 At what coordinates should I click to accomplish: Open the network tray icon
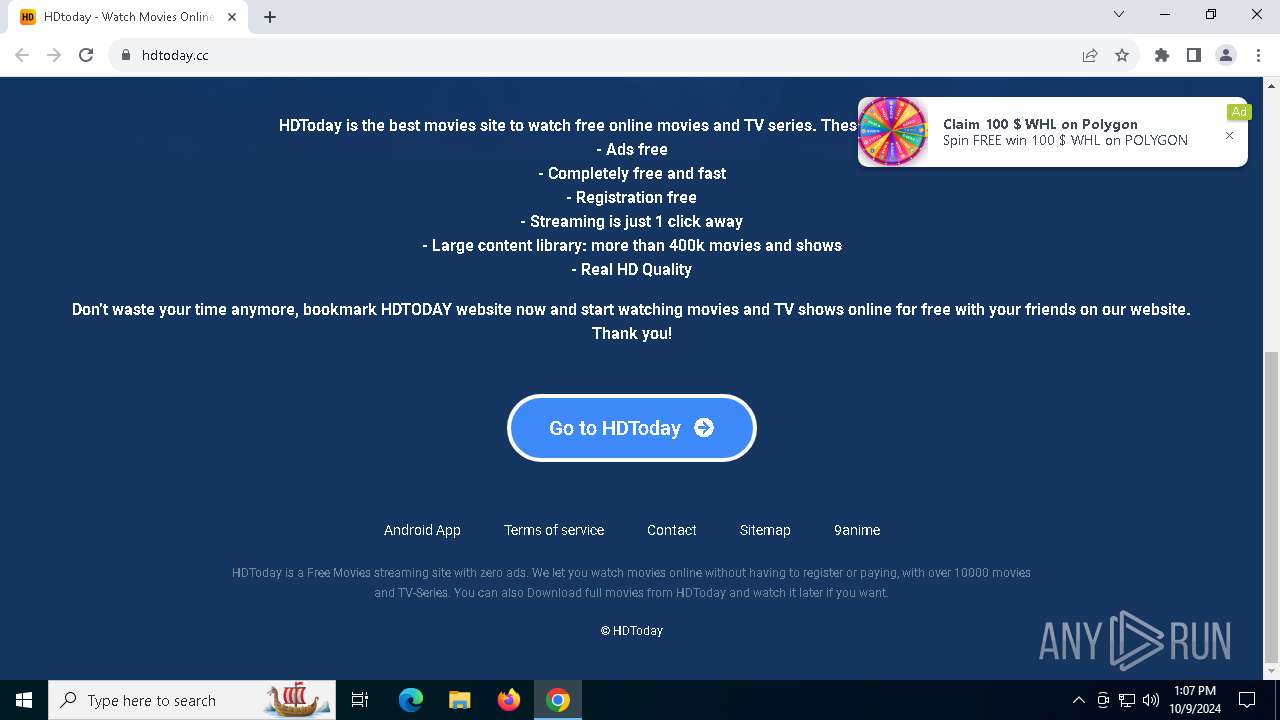pos(1127,700)
